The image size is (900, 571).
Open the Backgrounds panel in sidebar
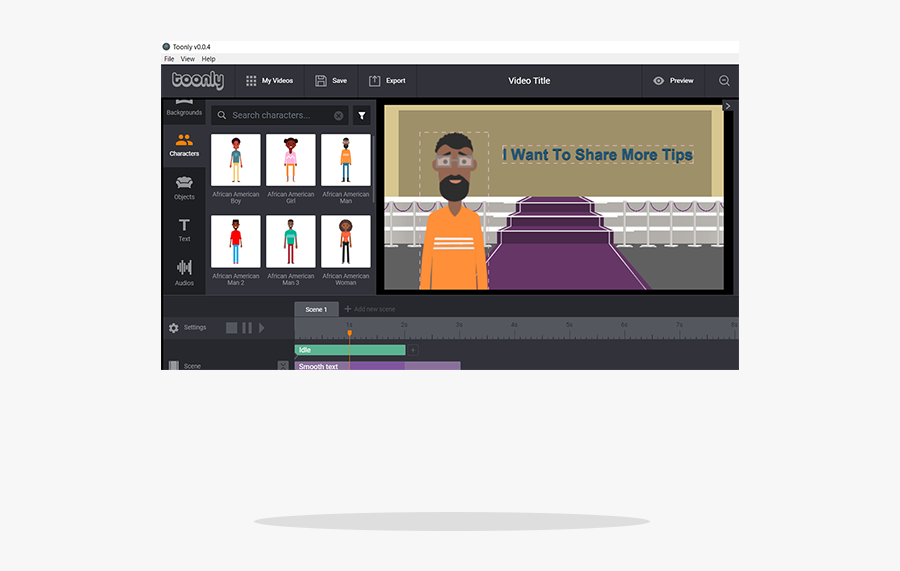[184, 108]
